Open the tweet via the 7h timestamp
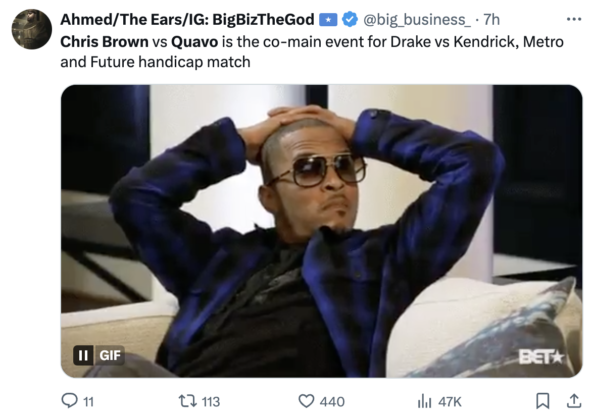The width and height of the screenshot is (595, 415). [x=491, y=19]
